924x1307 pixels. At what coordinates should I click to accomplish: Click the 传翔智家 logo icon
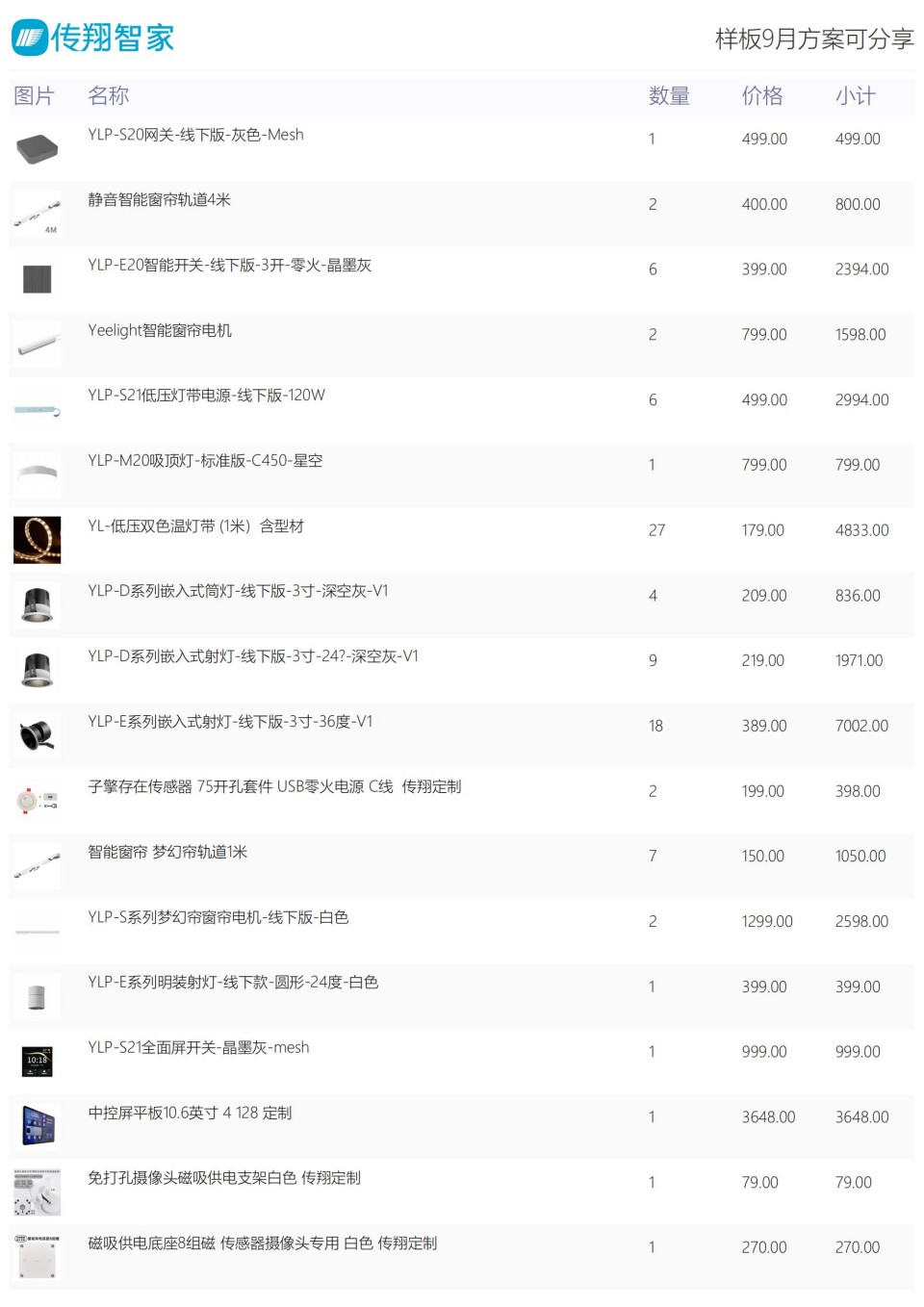[x=29, y=38]
